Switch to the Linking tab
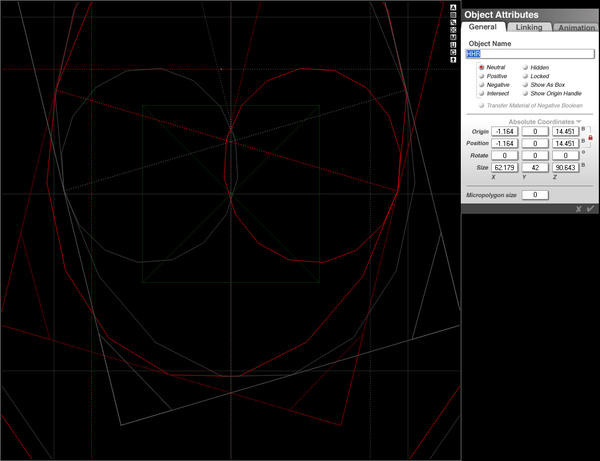The image size is (600, 461). [529, 27]
